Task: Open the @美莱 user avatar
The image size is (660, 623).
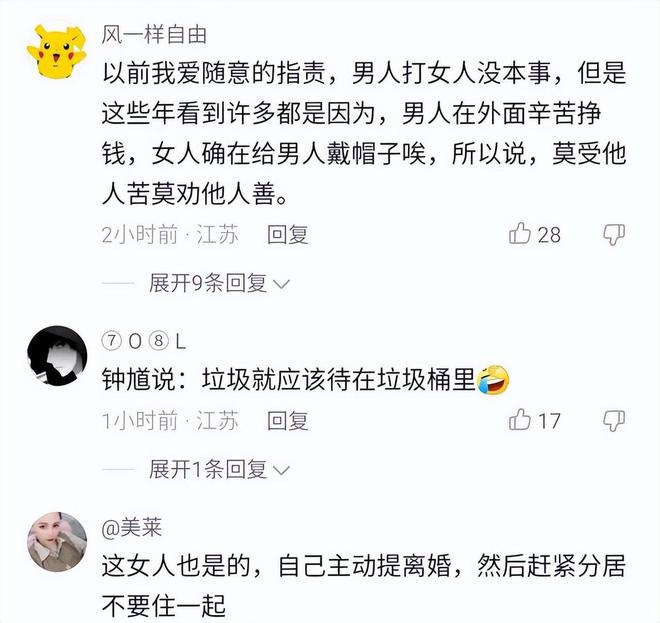Action: pos(57,542)
